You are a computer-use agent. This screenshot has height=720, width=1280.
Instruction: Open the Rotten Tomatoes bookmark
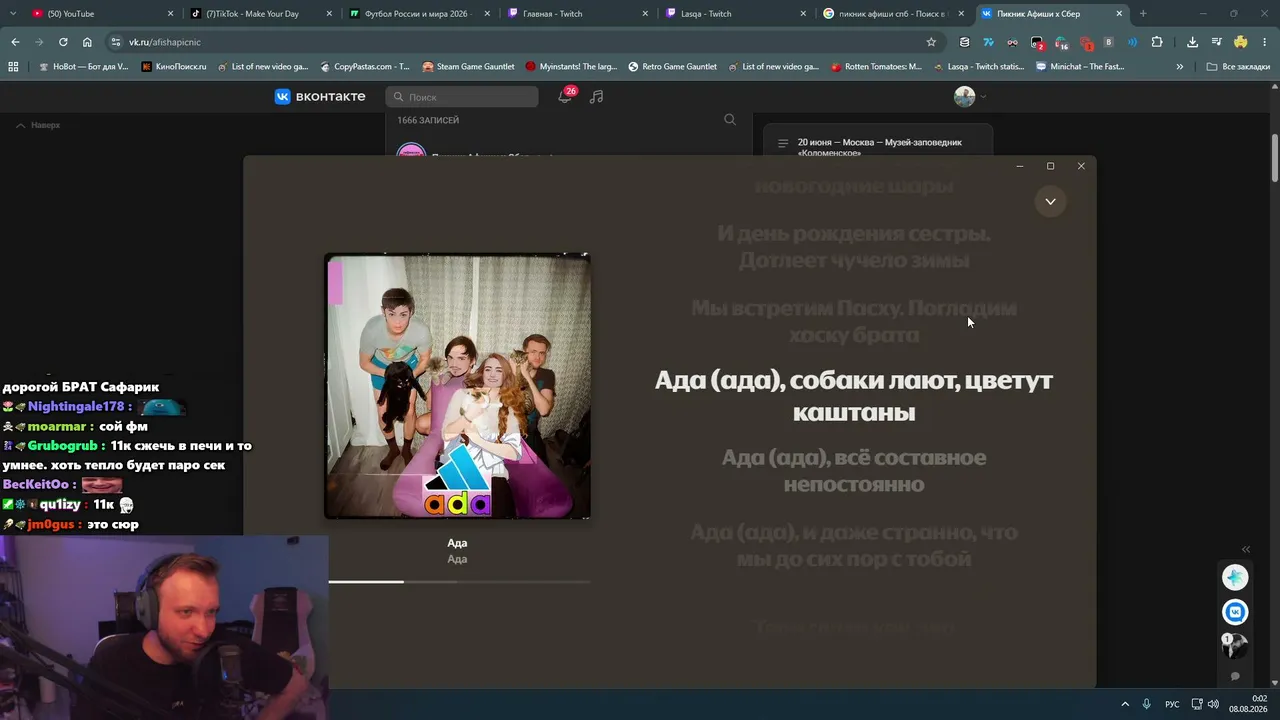(876, 67)
